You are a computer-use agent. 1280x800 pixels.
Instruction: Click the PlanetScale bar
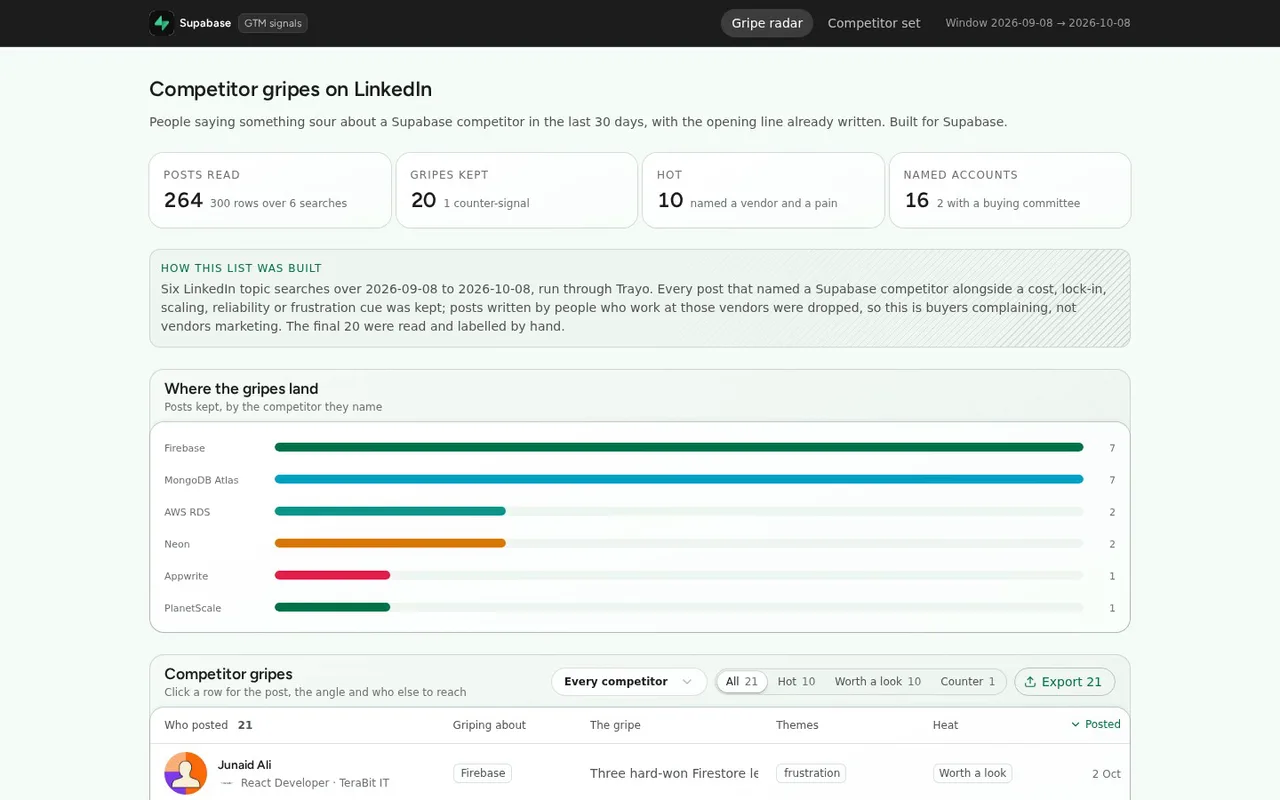[x=332, y=608]
